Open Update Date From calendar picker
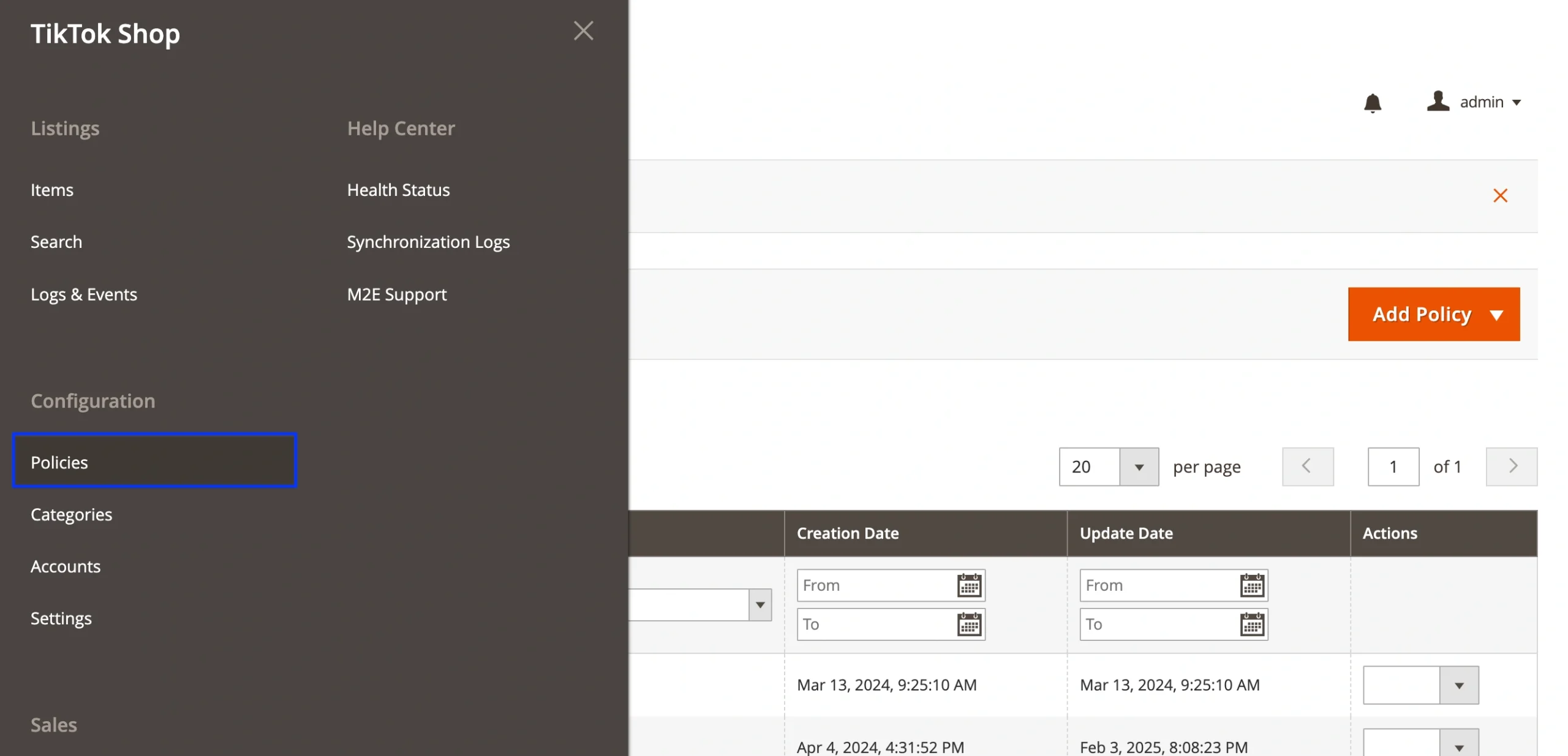Image resolution: width=1568 pixels, height=756 pixels. (1251, 586)
